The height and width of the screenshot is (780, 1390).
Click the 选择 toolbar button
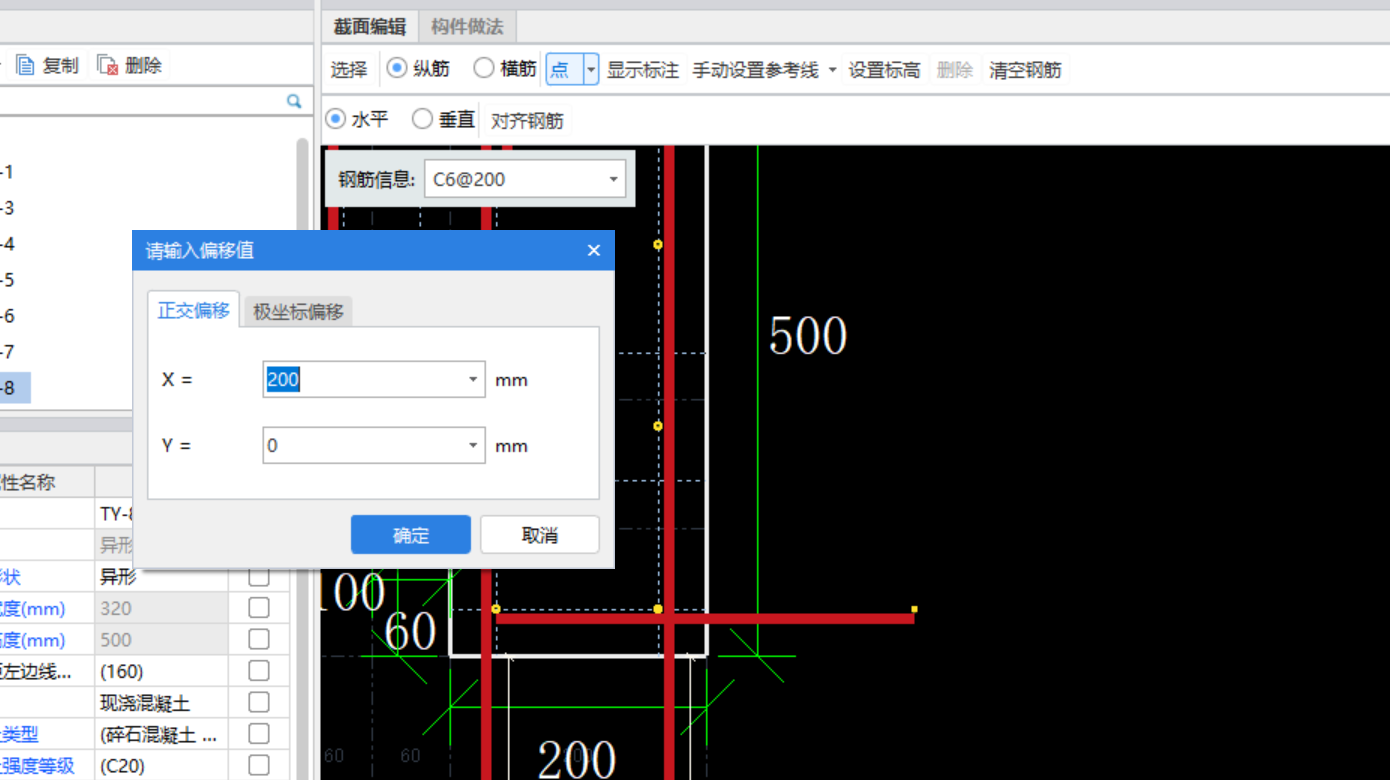[349, 70]
